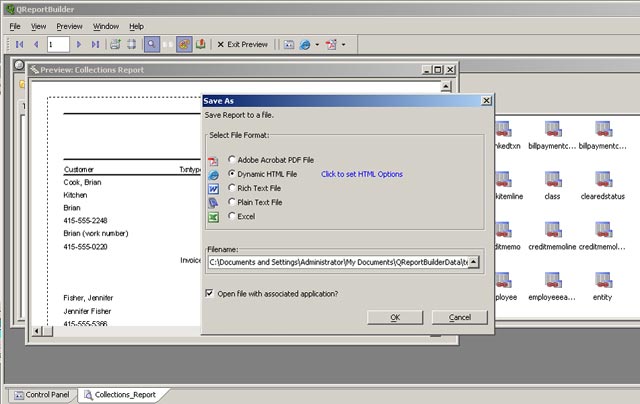
Task: Minimize the Preview: Collections Report window
Action: point(427,70)
